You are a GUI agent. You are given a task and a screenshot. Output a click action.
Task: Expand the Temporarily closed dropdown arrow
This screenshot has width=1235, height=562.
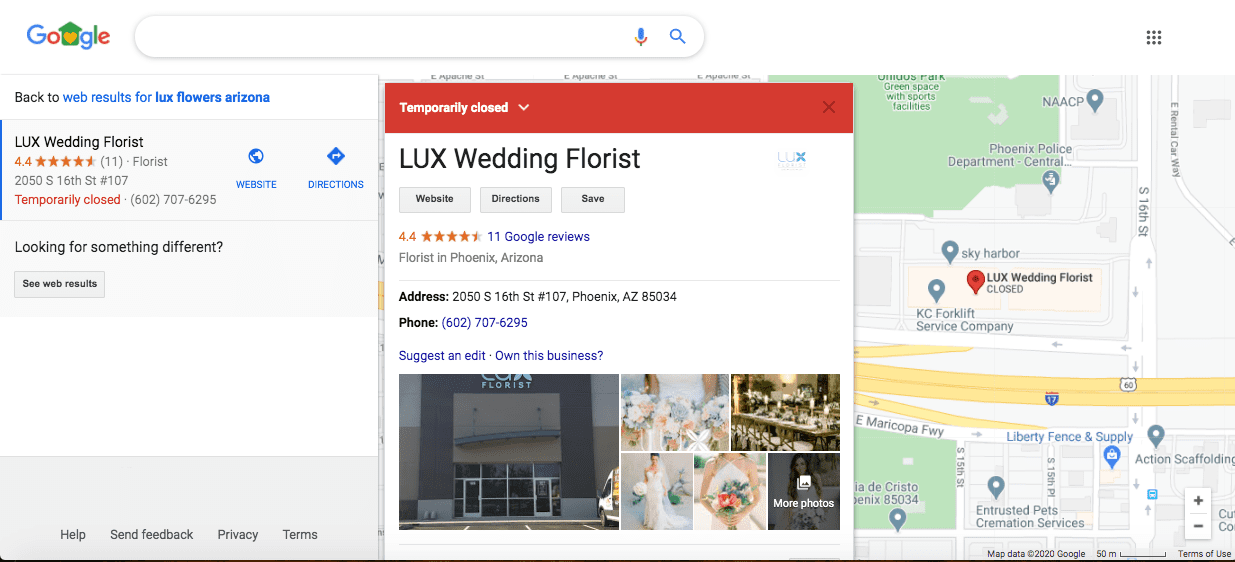[x=524, y=108]
